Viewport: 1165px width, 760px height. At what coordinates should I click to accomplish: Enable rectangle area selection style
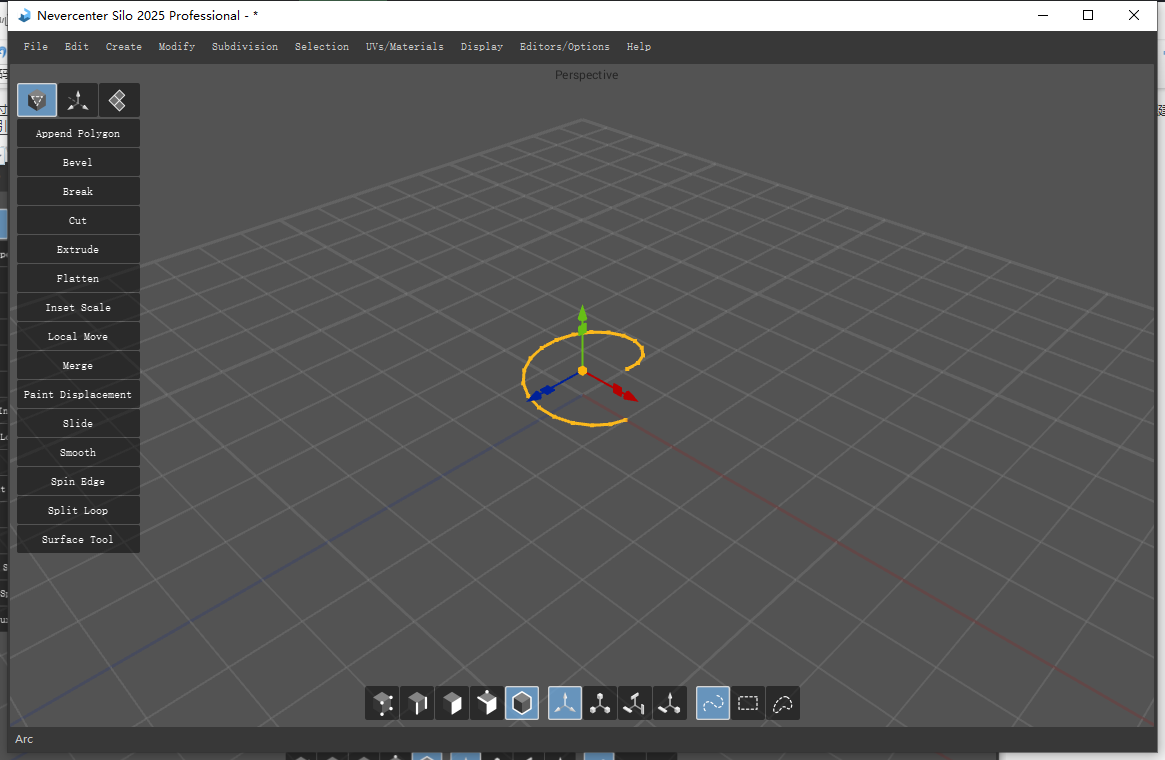coord(748,704)
